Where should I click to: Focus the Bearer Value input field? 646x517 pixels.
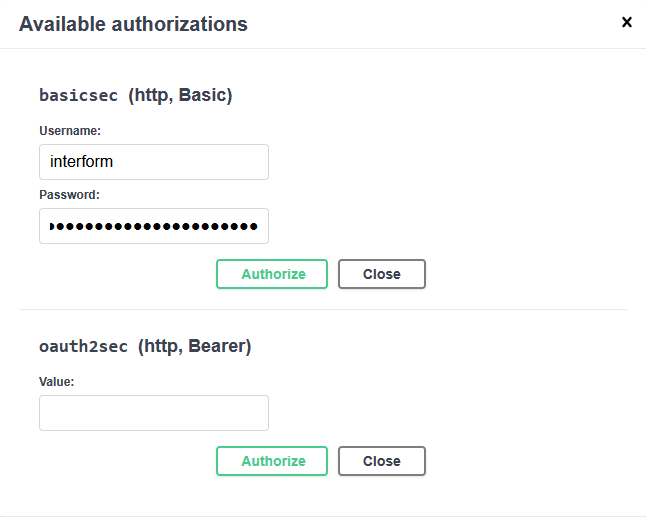pos(154,413)
